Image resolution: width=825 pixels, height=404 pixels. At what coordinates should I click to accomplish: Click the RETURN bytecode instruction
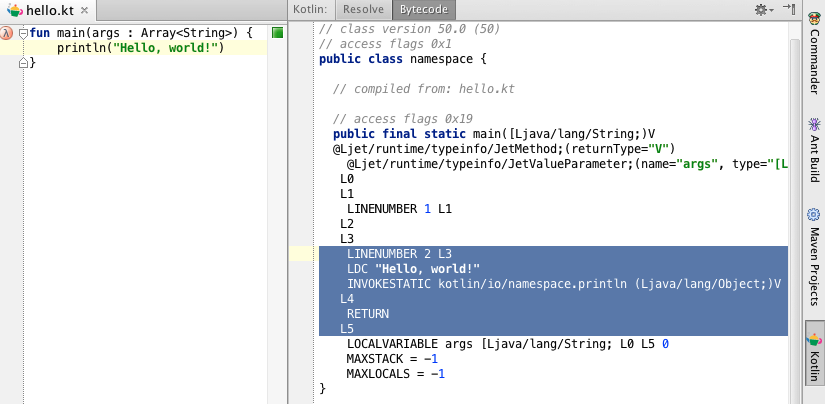click(368, 314)
